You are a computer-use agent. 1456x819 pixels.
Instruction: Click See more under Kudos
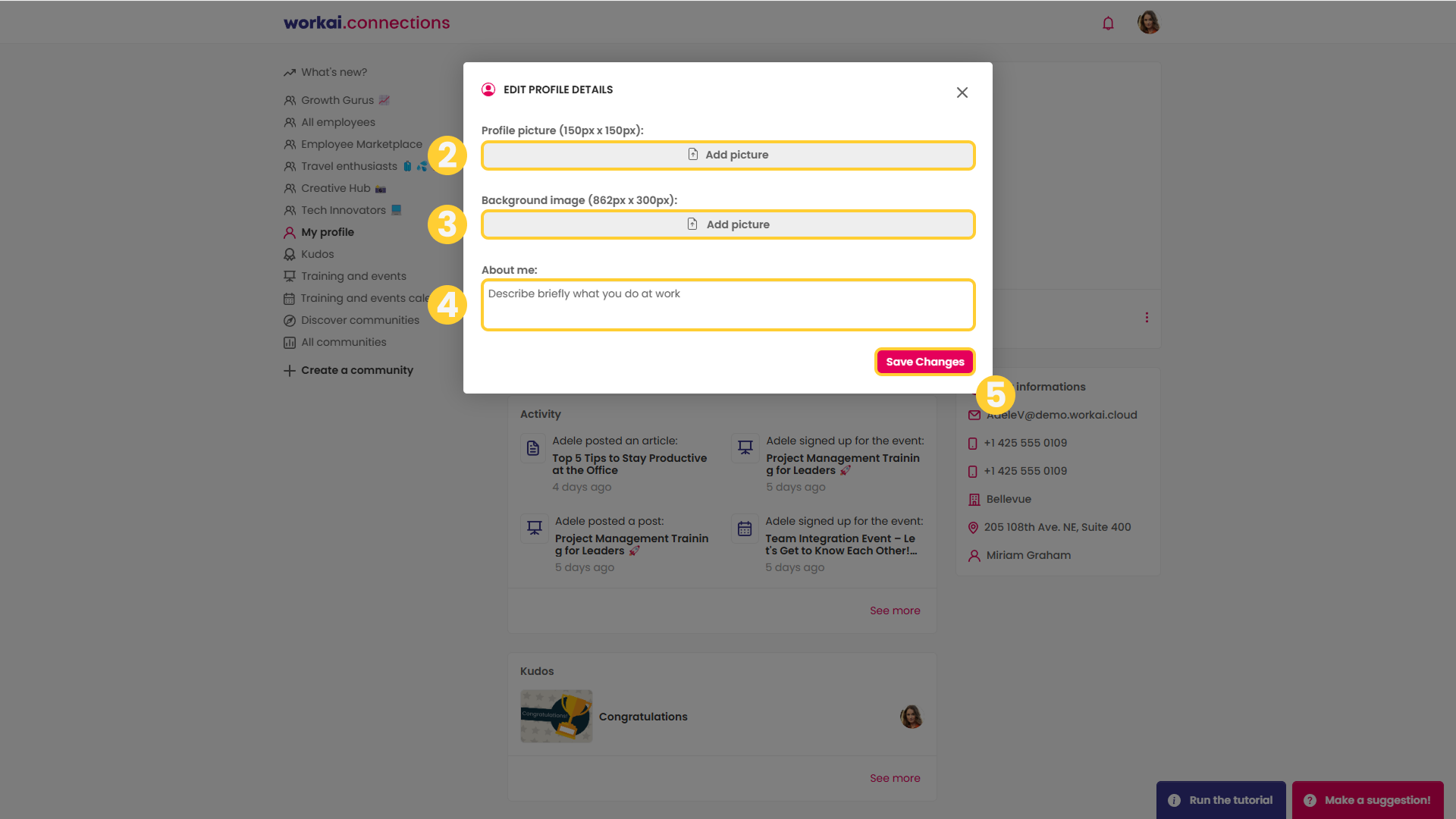tap(895, 778)
